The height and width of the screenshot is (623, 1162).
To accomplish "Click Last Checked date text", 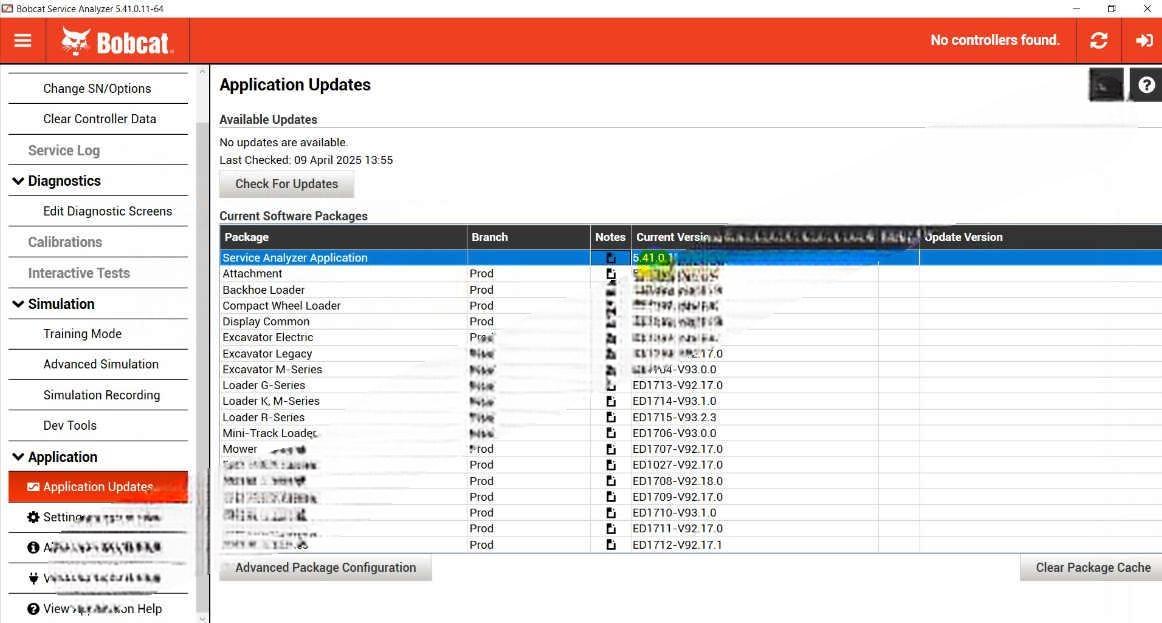I will (x=306, y=160).
